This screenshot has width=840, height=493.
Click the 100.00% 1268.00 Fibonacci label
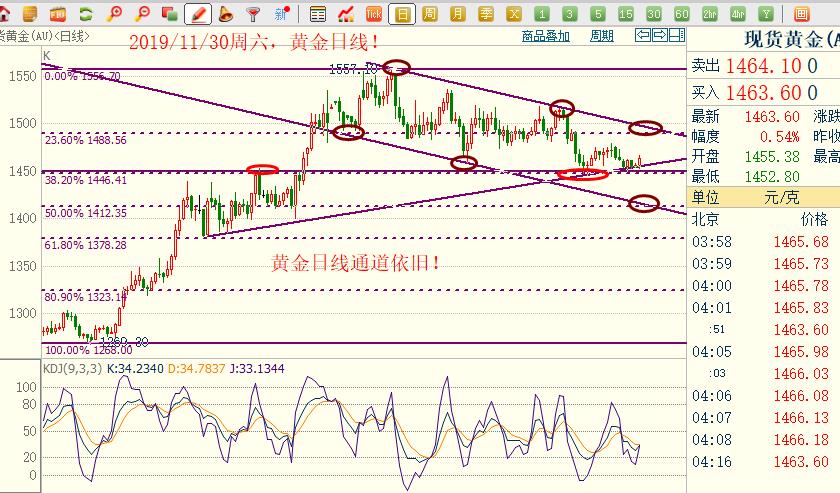click(x=88, y=350)
